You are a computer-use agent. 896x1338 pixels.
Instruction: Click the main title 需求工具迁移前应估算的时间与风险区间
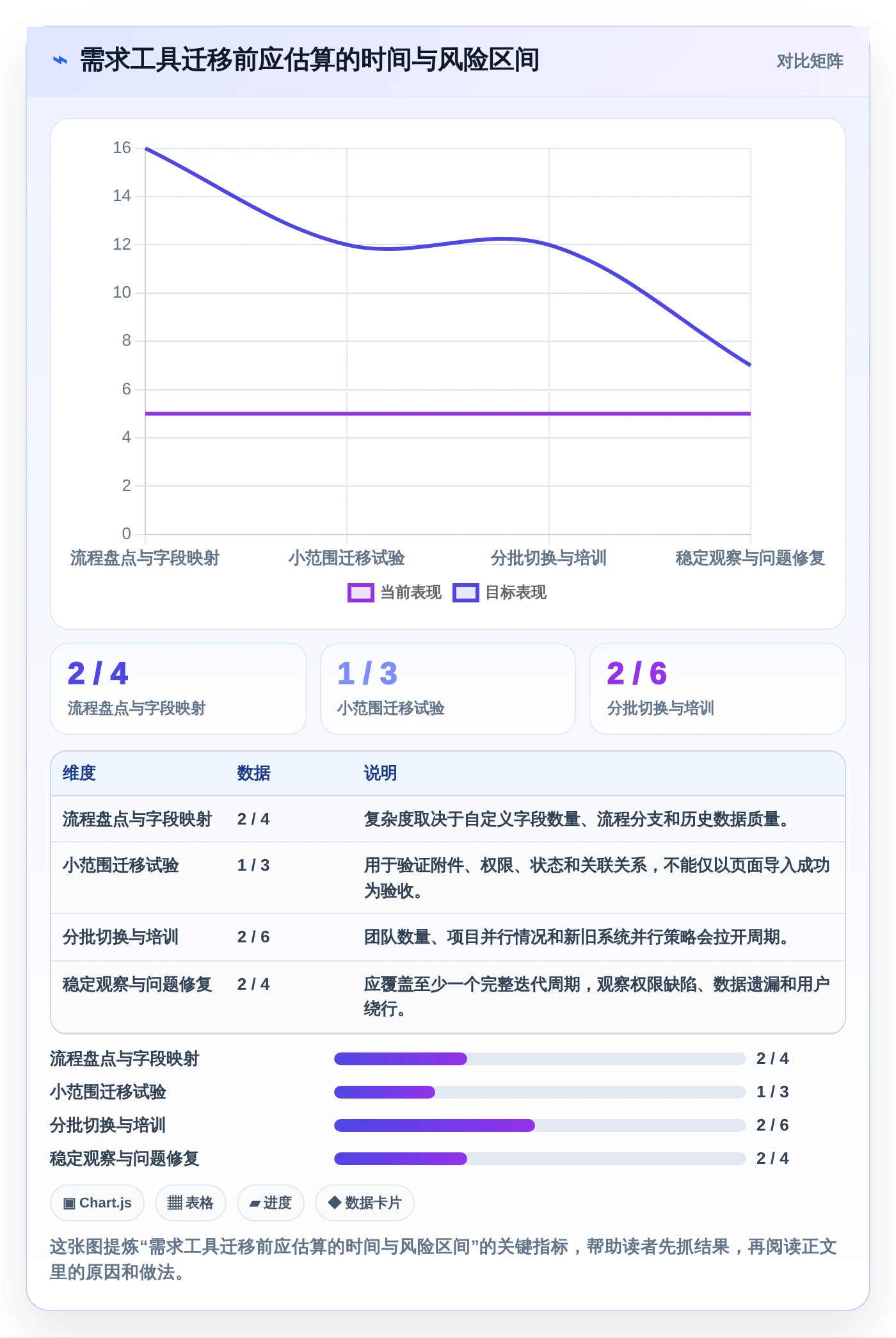[x=310, y=61]
